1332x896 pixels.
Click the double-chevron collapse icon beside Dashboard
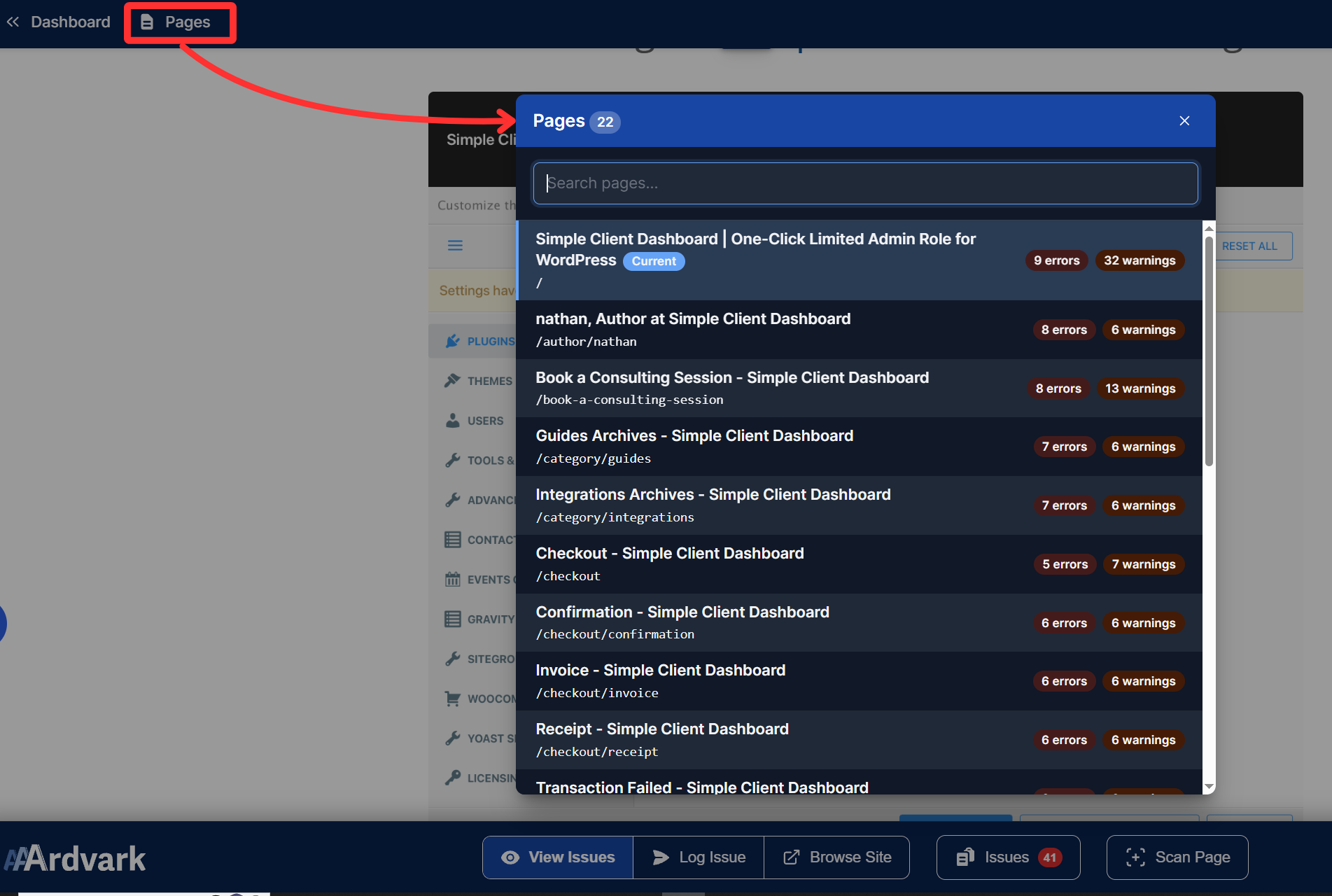13,22
